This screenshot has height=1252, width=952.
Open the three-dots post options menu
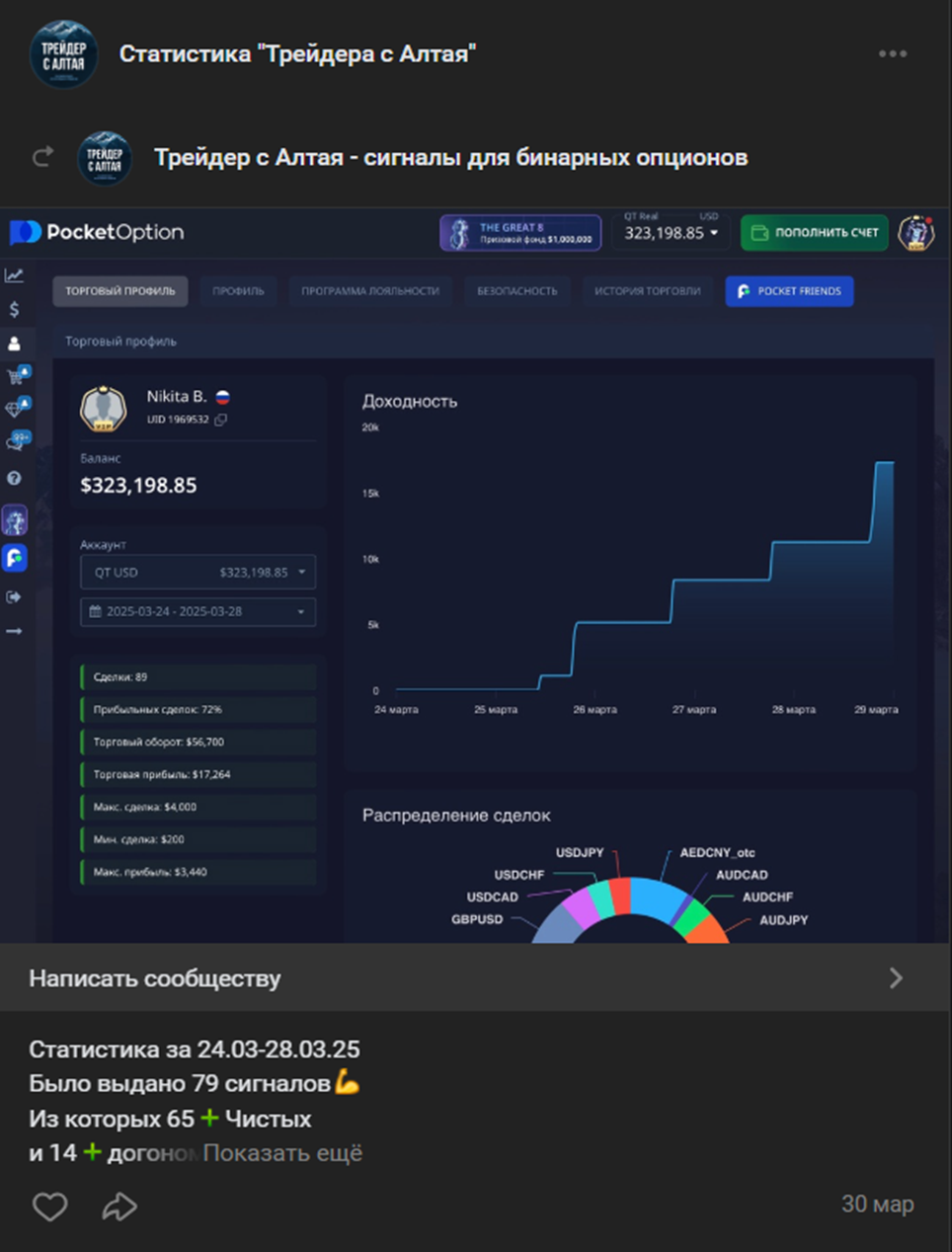[x=892, y=54]
